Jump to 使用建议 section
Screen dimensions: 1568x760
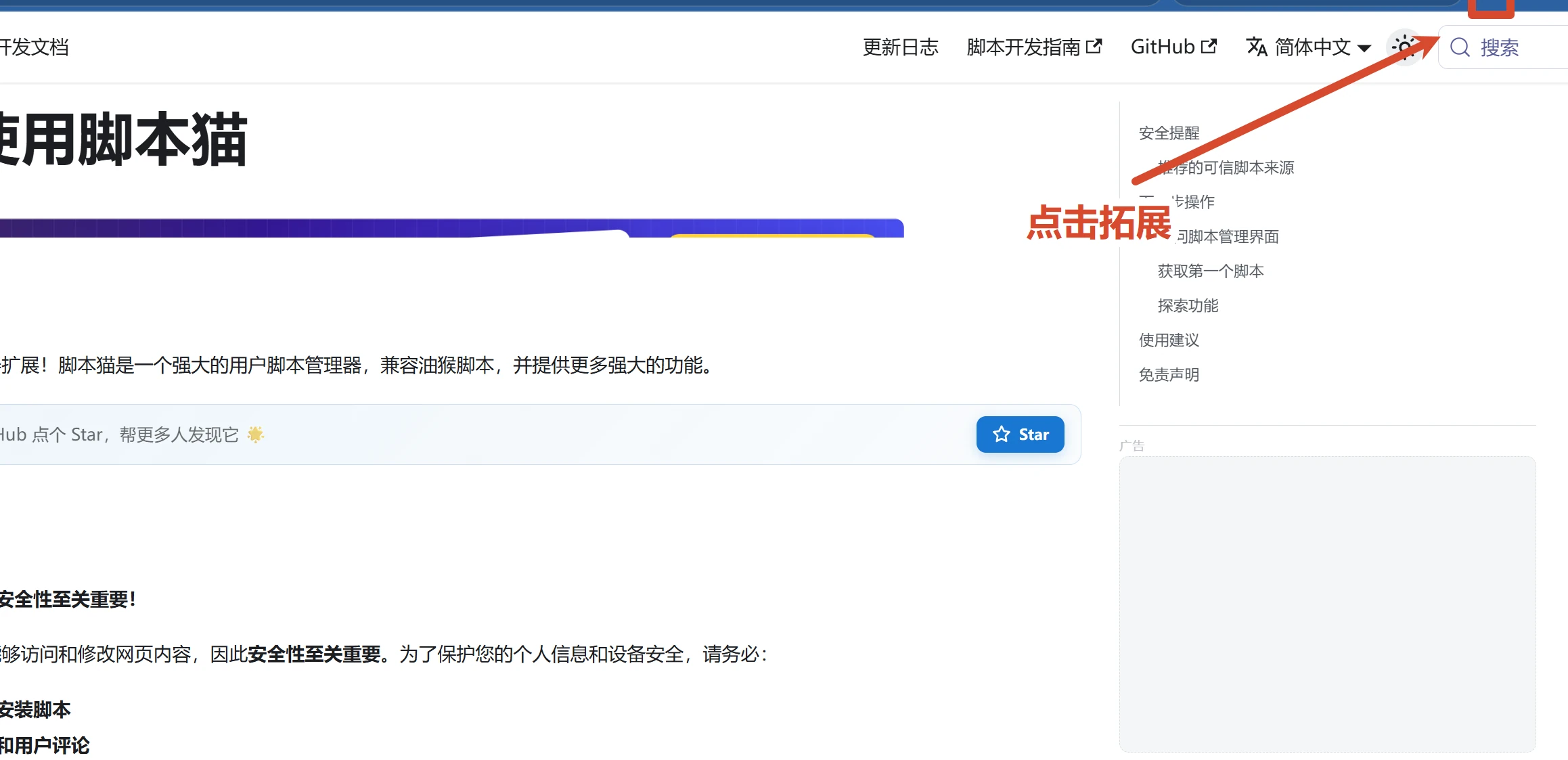pyautogui.click(x=1169, y=340)
